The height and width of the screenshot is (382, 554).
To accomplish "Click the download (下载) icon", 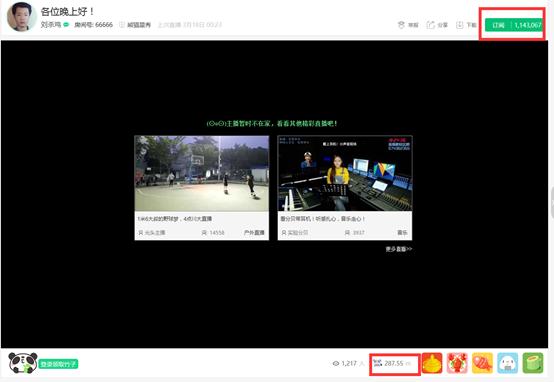I will pos(459,25).
